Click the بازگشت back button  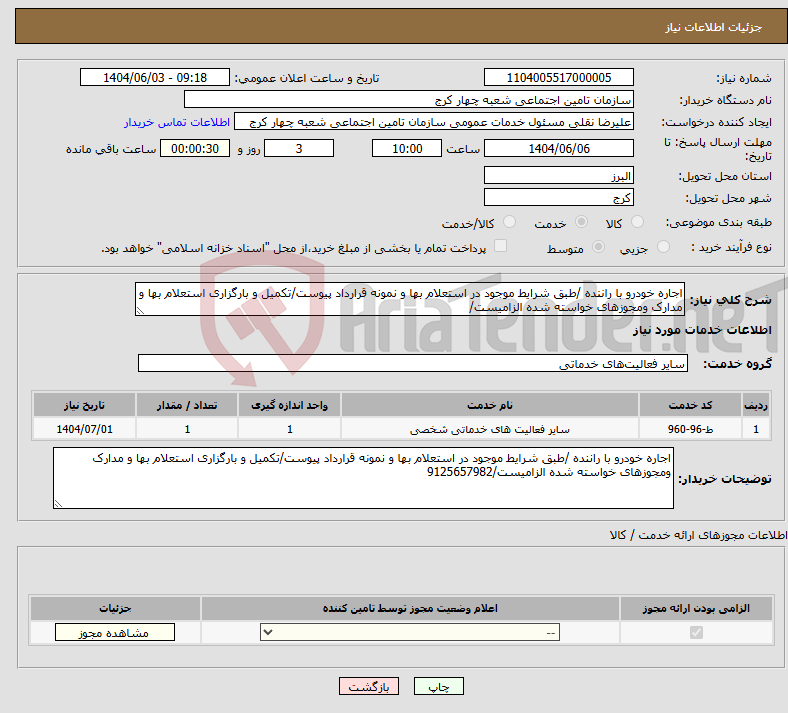pos(369,686)
